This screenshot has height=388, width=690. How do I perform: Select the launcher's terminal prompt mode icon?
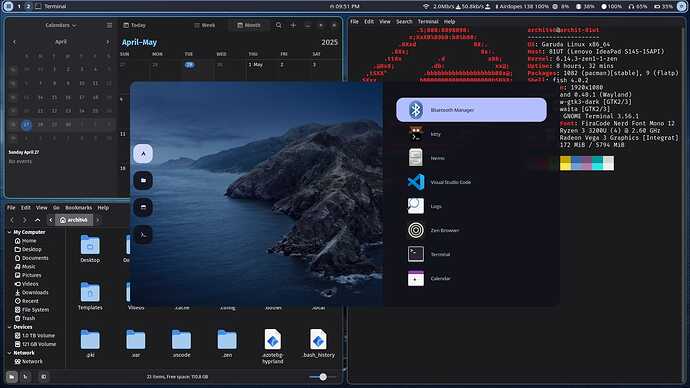coord(143,235)
